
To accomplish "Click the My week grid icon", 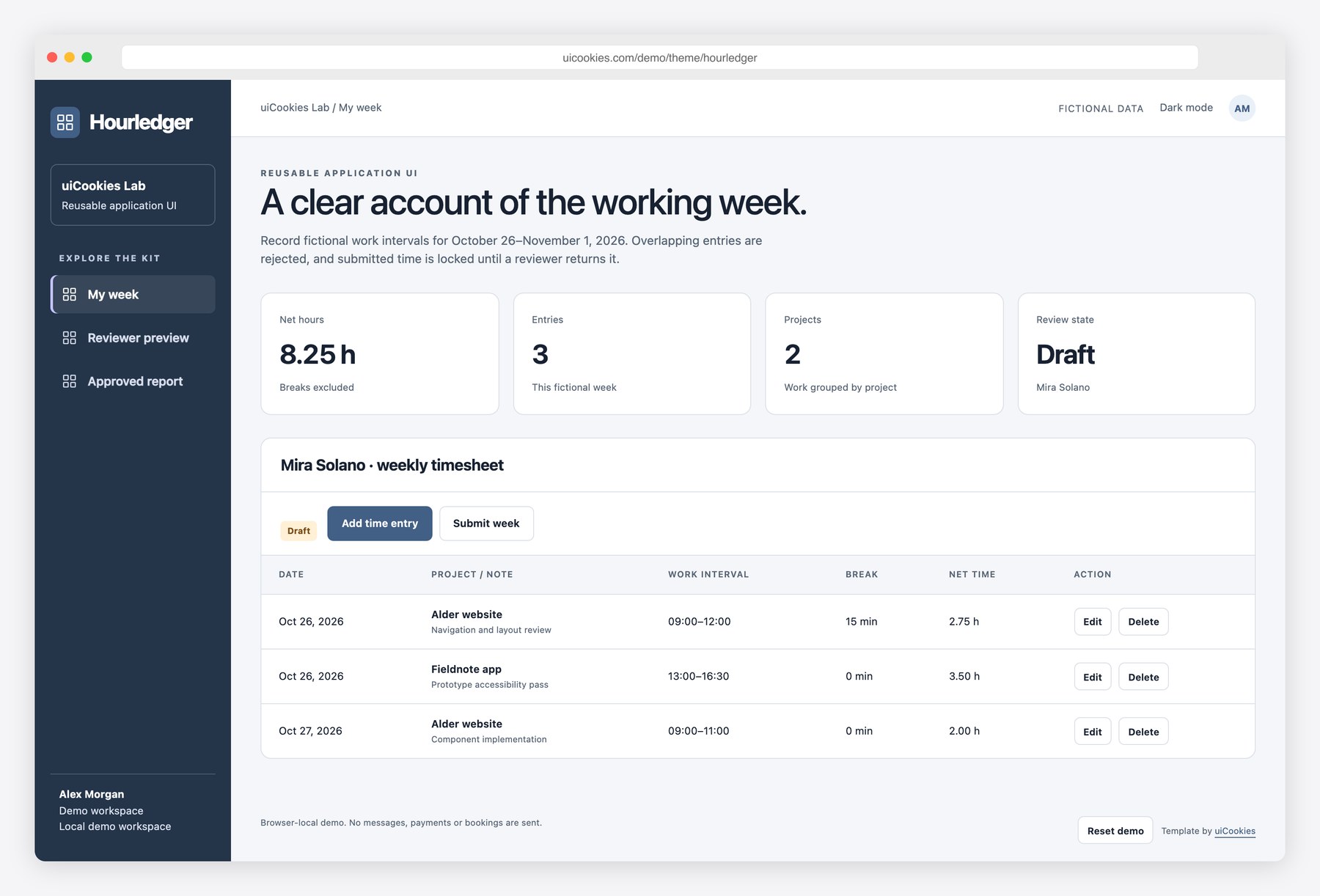I will click(70, 294).
